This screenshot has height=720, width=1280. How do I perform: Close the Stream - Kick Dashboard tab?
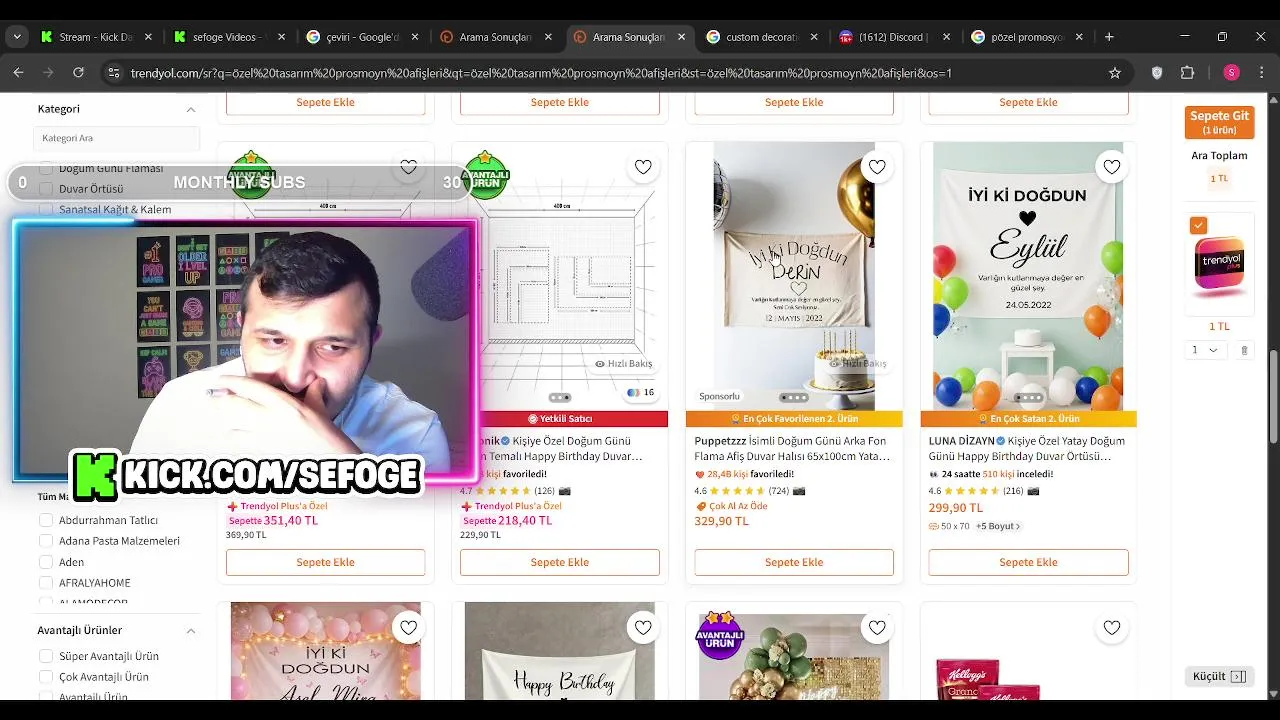(x=148, y=37)
